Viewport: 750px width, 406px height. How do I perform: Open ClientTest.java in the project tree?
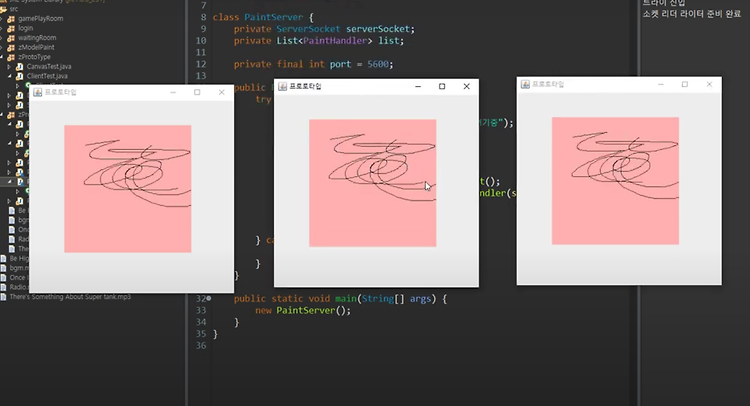[x=47, y=76]
